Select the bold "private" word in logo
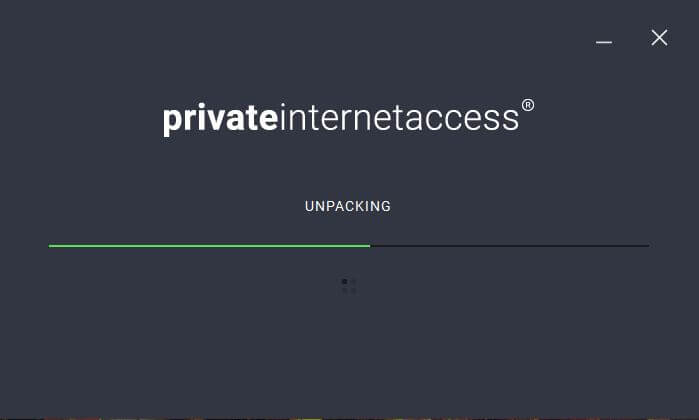699x420 pixels. point(221,119)
